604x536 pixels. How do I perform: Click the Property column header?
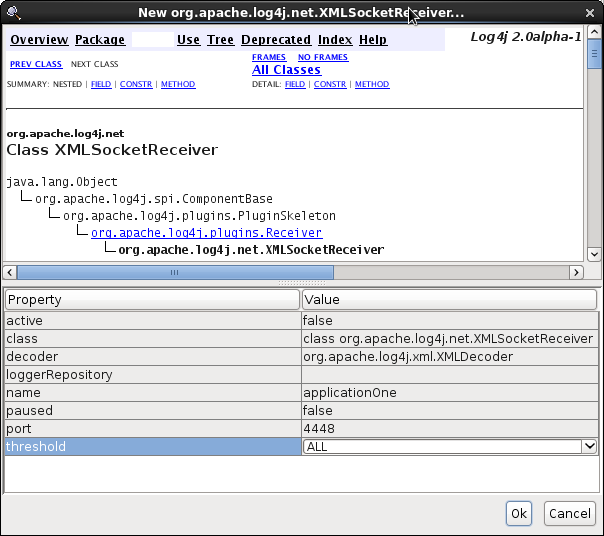click(152, 299)
